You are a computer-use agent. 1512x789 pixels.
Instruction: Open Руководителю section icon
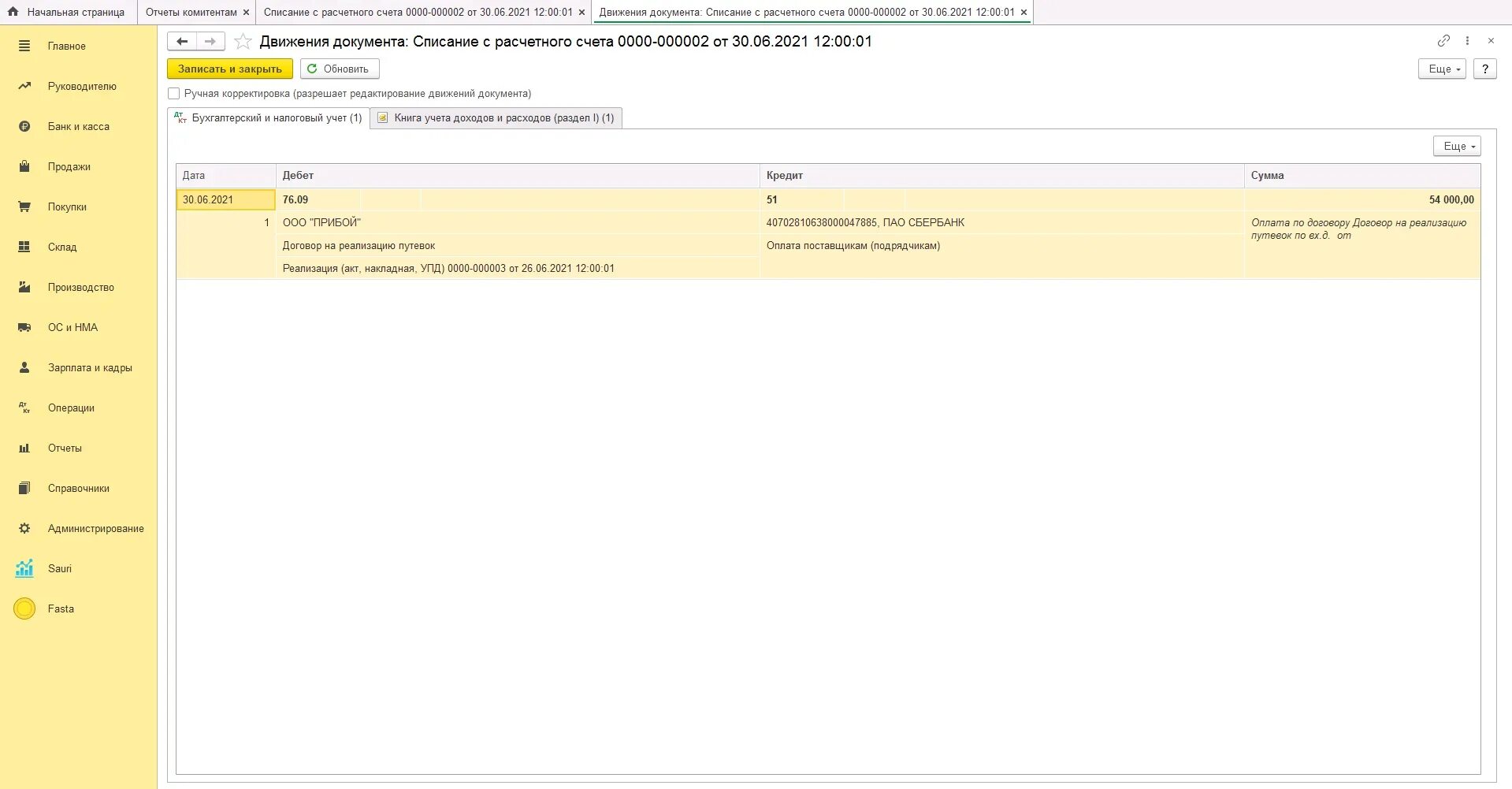tap(24, 87)
